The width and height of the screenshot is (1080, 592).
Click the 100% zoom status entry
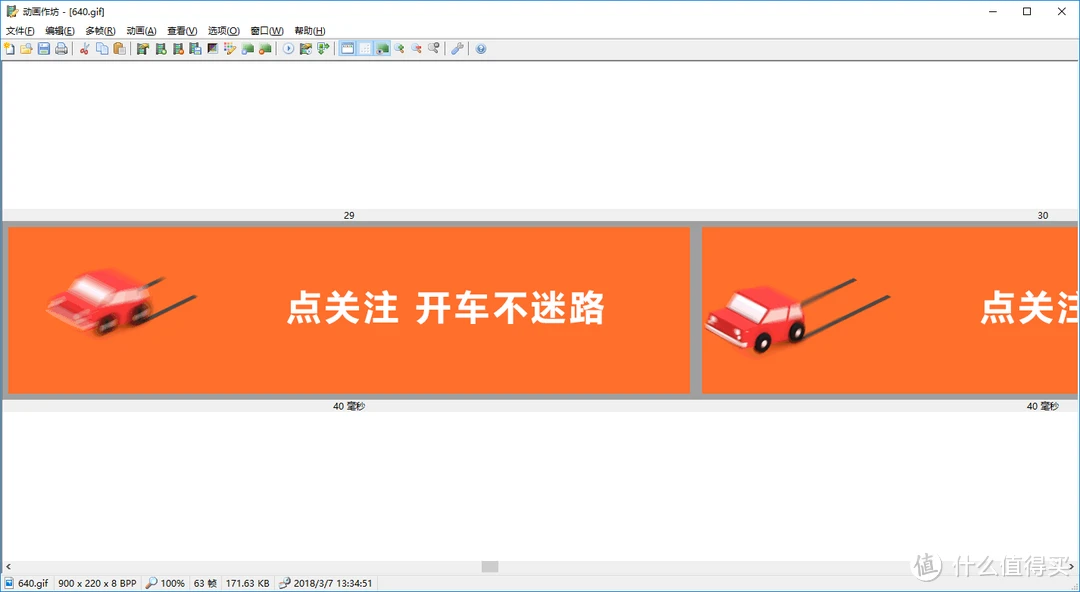pos(172,583)
